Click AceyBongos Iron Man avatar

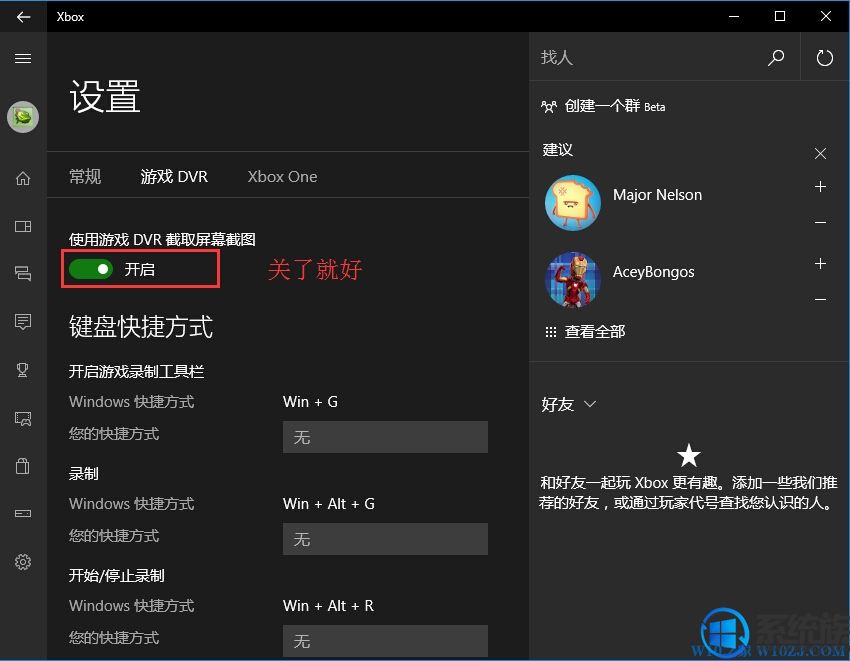(x=573, y=280)
